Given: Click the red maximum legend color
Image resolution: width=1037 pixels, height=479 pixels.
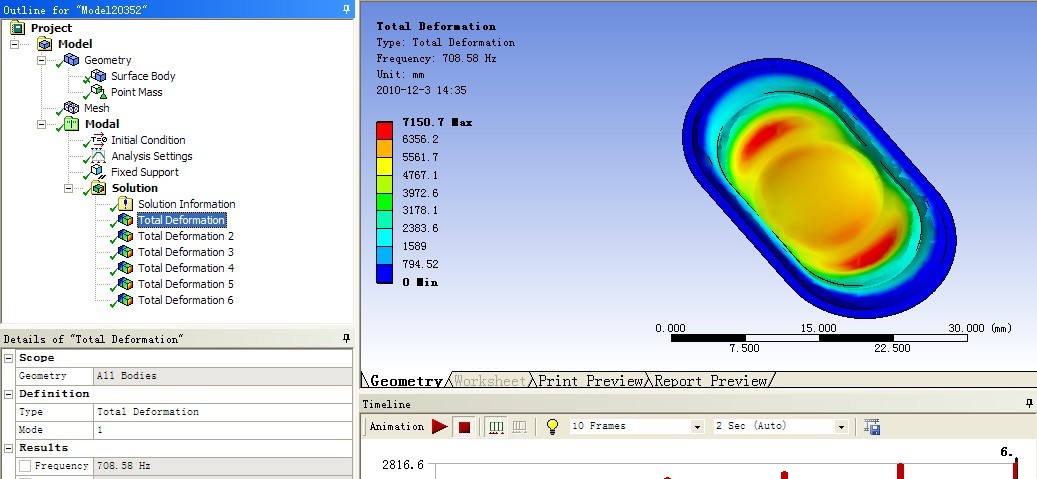Looking at the screenshot, I should [x=384, y=130].
